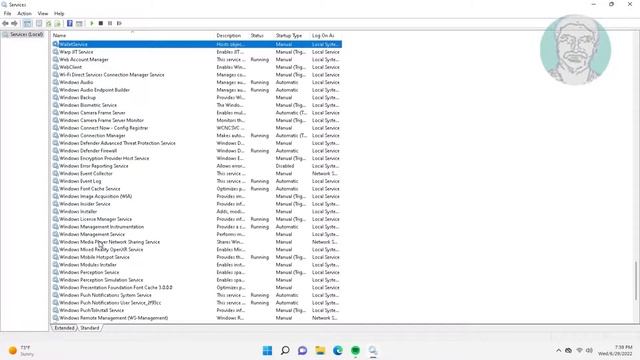Viewport: 640px width, 360px height.
Task: Open the Action menu
Action: click(24, 13)
